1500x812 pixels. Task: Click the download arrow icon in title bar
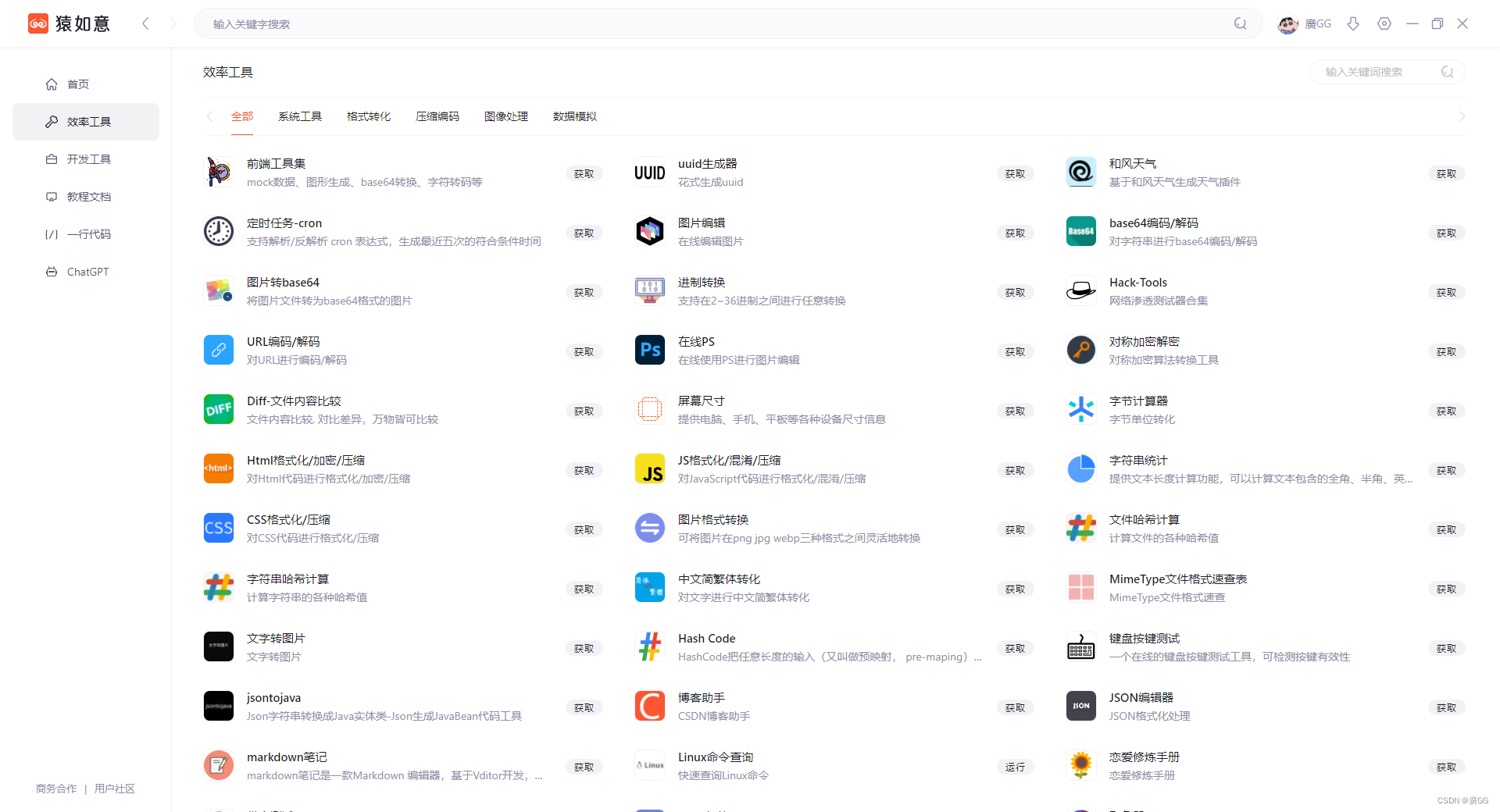[1353, 24]
